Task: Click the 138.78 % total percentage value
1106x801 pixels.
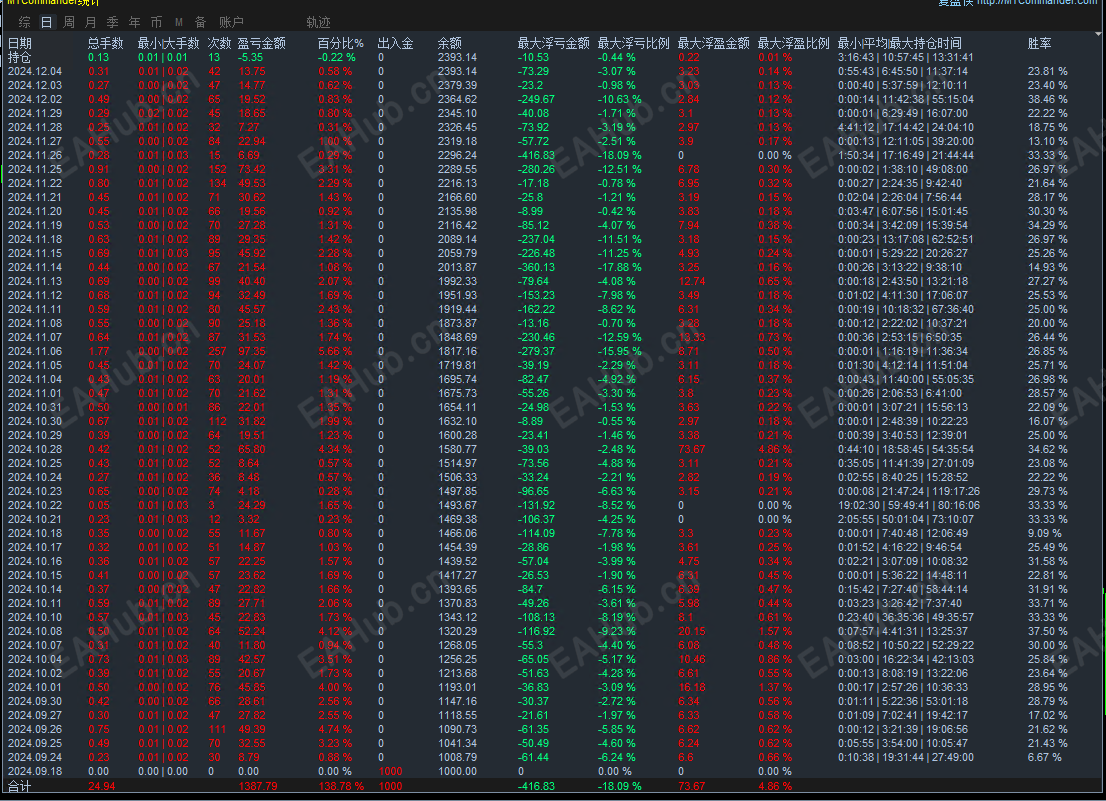Action: (341, 786)
